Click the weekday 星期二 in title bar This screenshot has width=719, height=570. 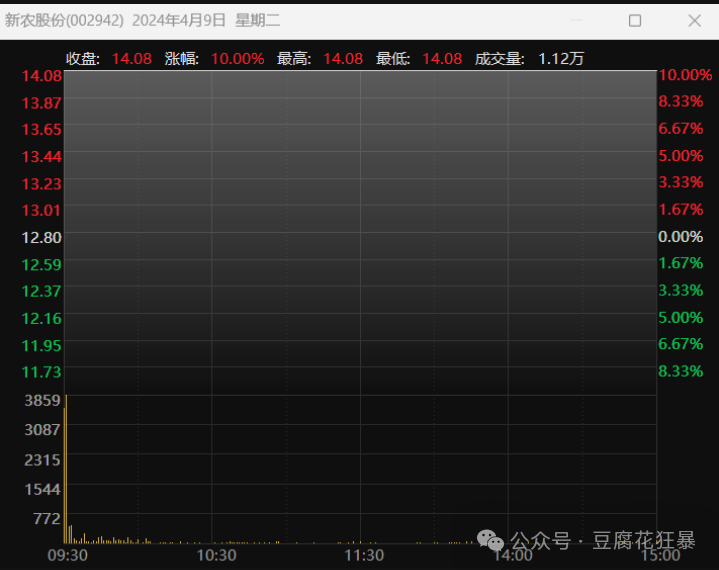pyautogui.click(x=257, y=20)
